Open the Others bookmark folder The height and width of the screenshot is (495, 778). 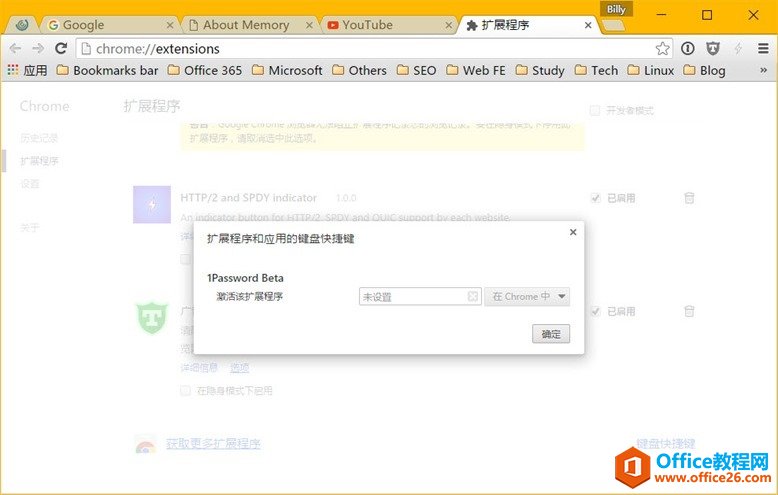pos(359,70)
